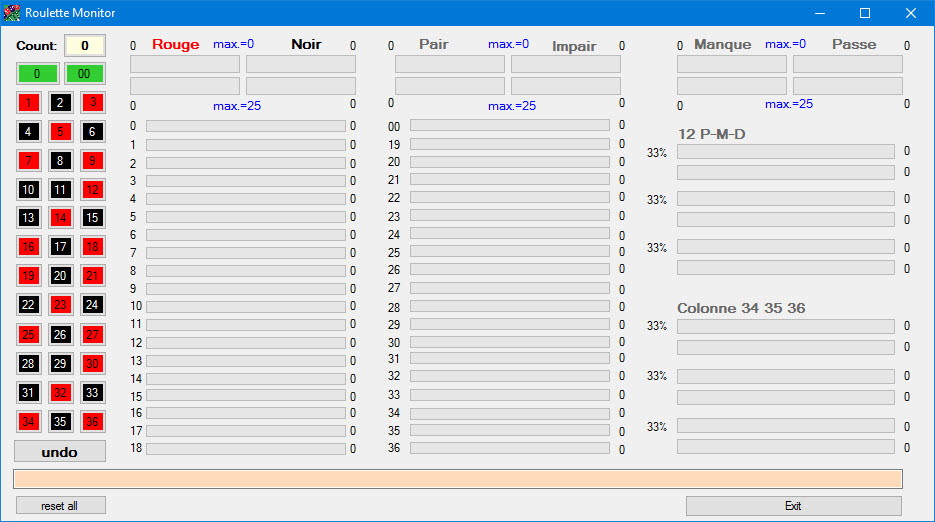Viewport: 935px width, 522px height.
Task: Click the green 00 number button
Action: click(x=84, y=74)
